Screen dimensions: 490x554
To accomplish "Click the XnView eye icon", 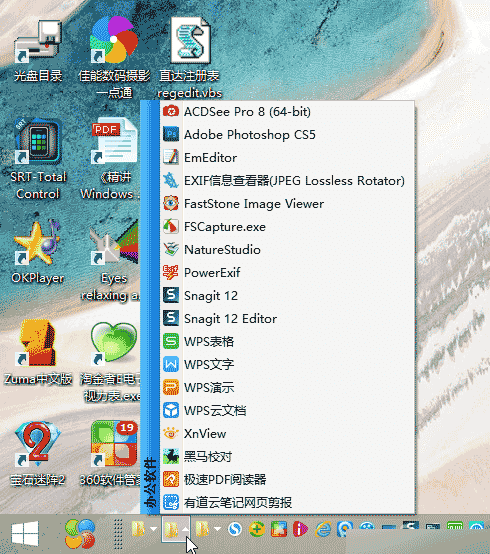I will pyautogui.click(x=171, y=434).
